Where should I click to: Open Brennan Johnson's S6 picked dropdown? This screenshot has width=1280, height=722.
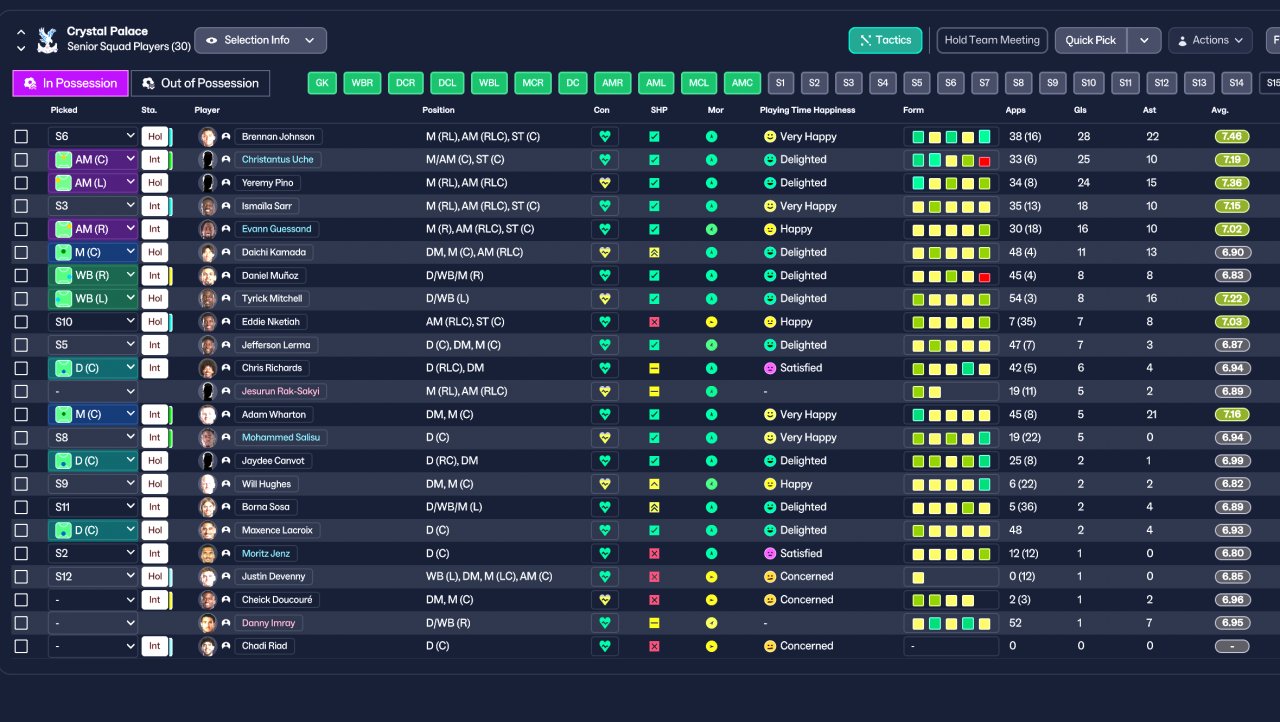[93, 137]
